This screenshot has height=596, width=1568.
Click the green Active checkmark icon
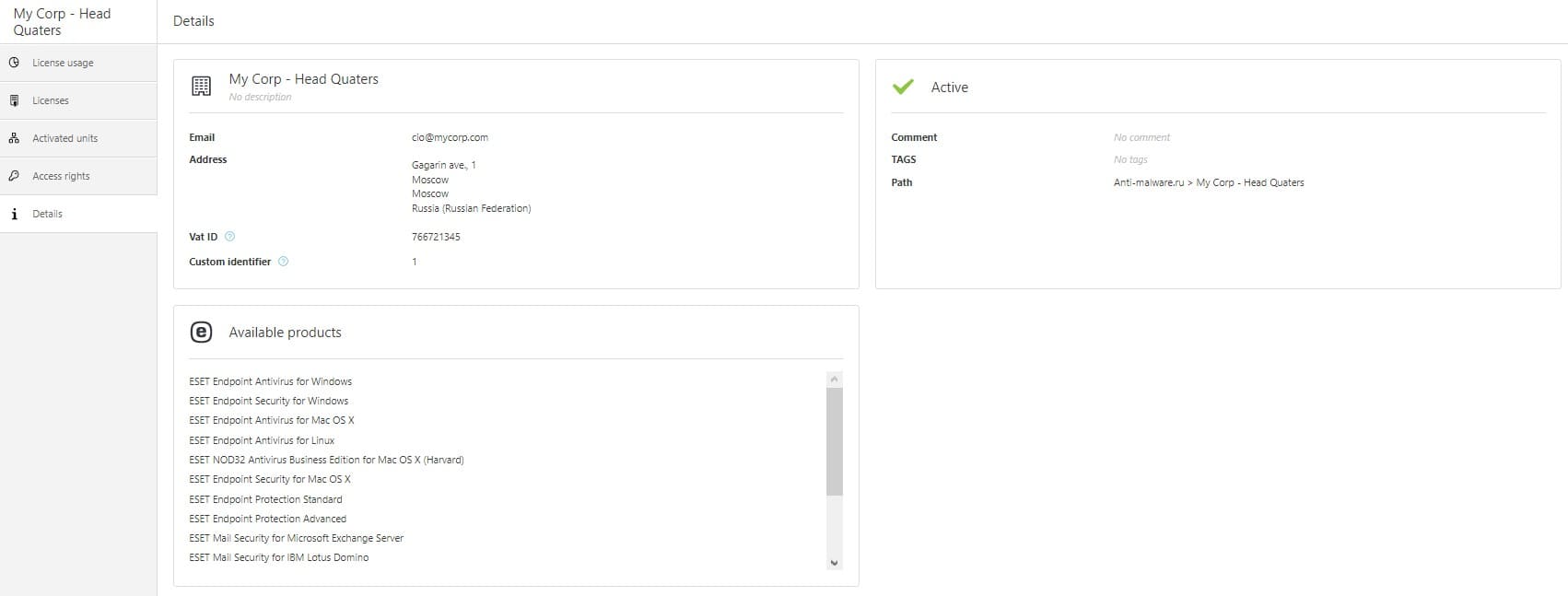pos(903,87)
